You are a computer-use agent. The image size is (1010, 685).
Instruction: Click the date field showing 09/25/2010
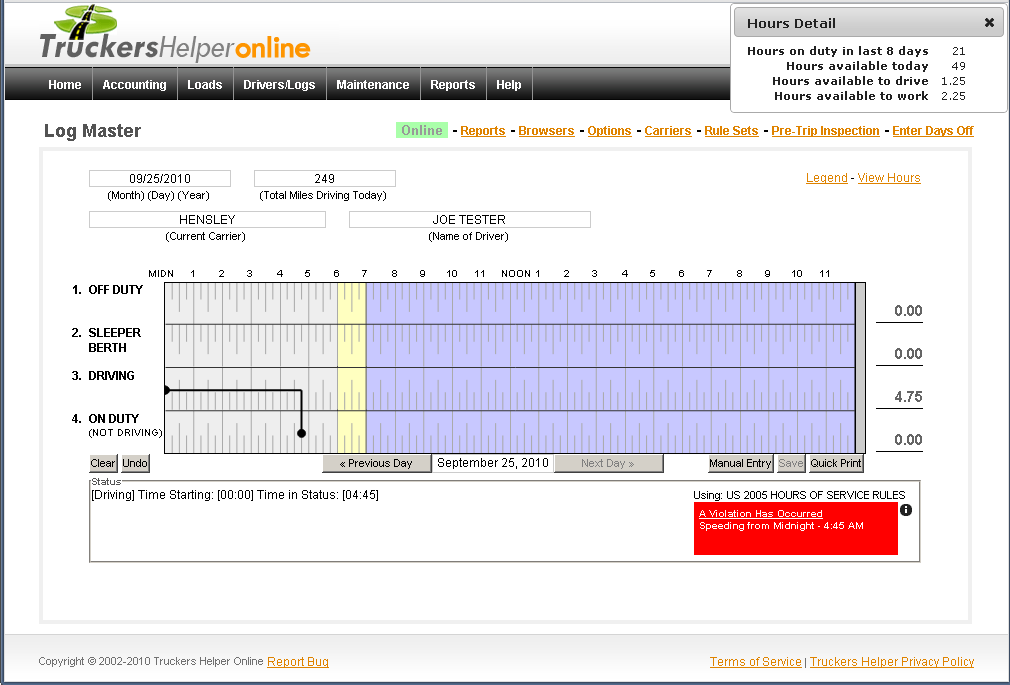[160, 179]
